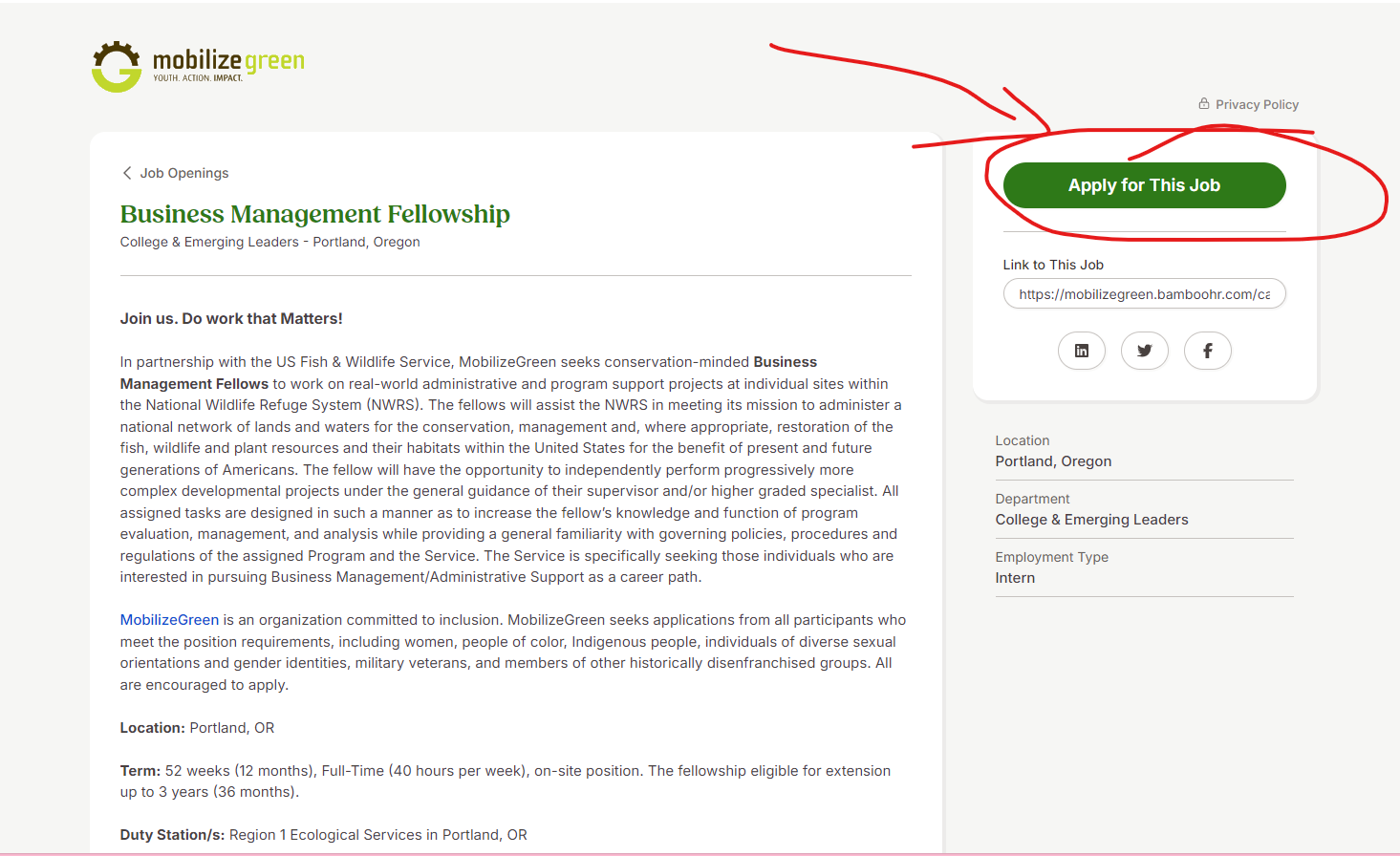Click the Department value College & Emerging Leaders
The height and width of the screenshot is (856, 1400).
[1091, 520]
